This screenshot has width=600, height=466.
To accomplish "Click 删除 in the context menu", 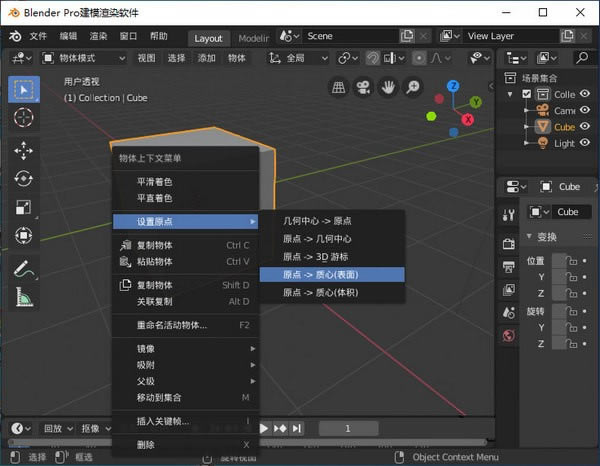I will [x=146, y=444].
